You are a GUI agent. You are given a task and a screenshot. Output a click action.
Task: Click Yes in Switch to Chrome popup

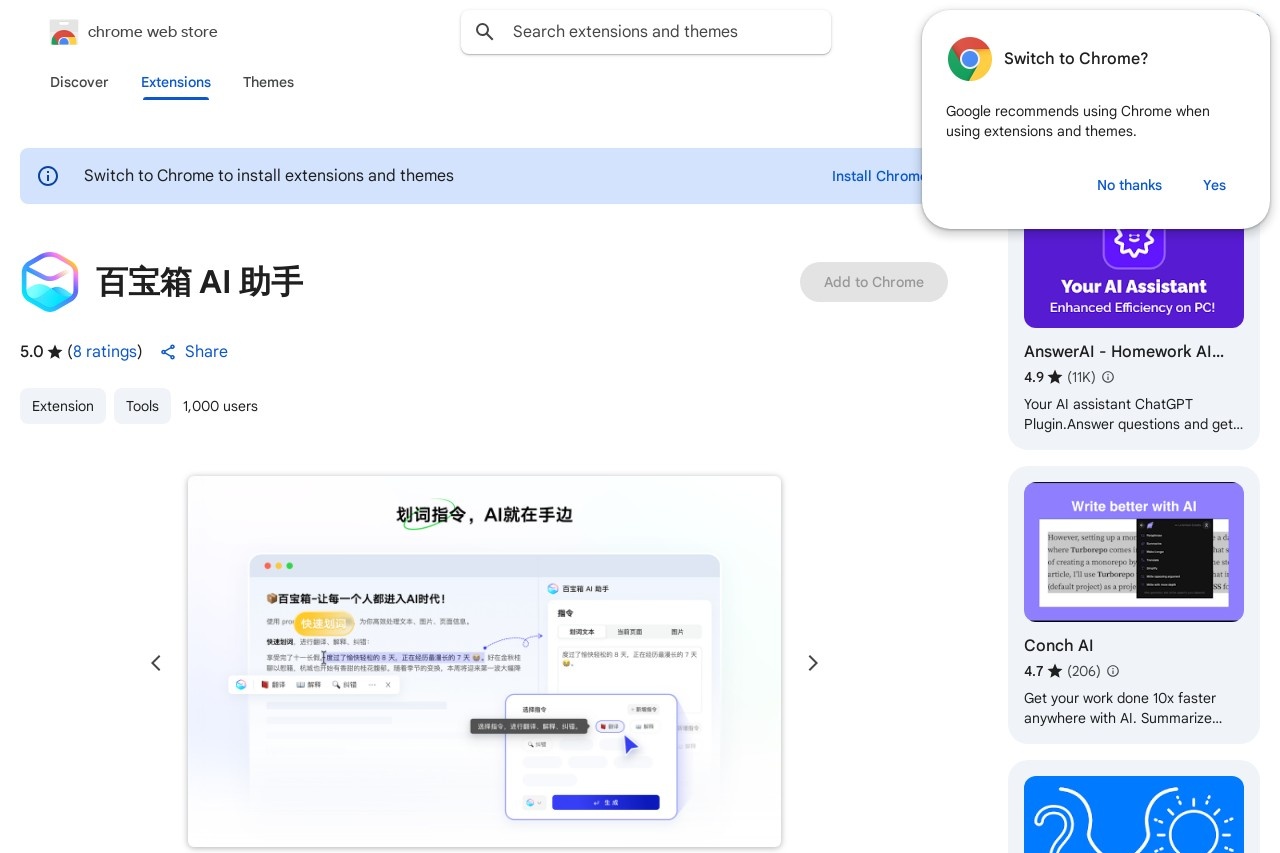[1214, 185]
